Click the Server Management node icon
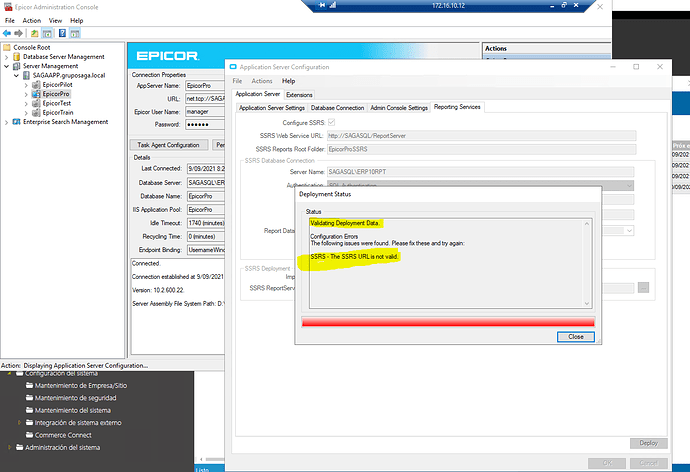The height and width of the screenshot is (472, 690). click(x=17, y=66)
